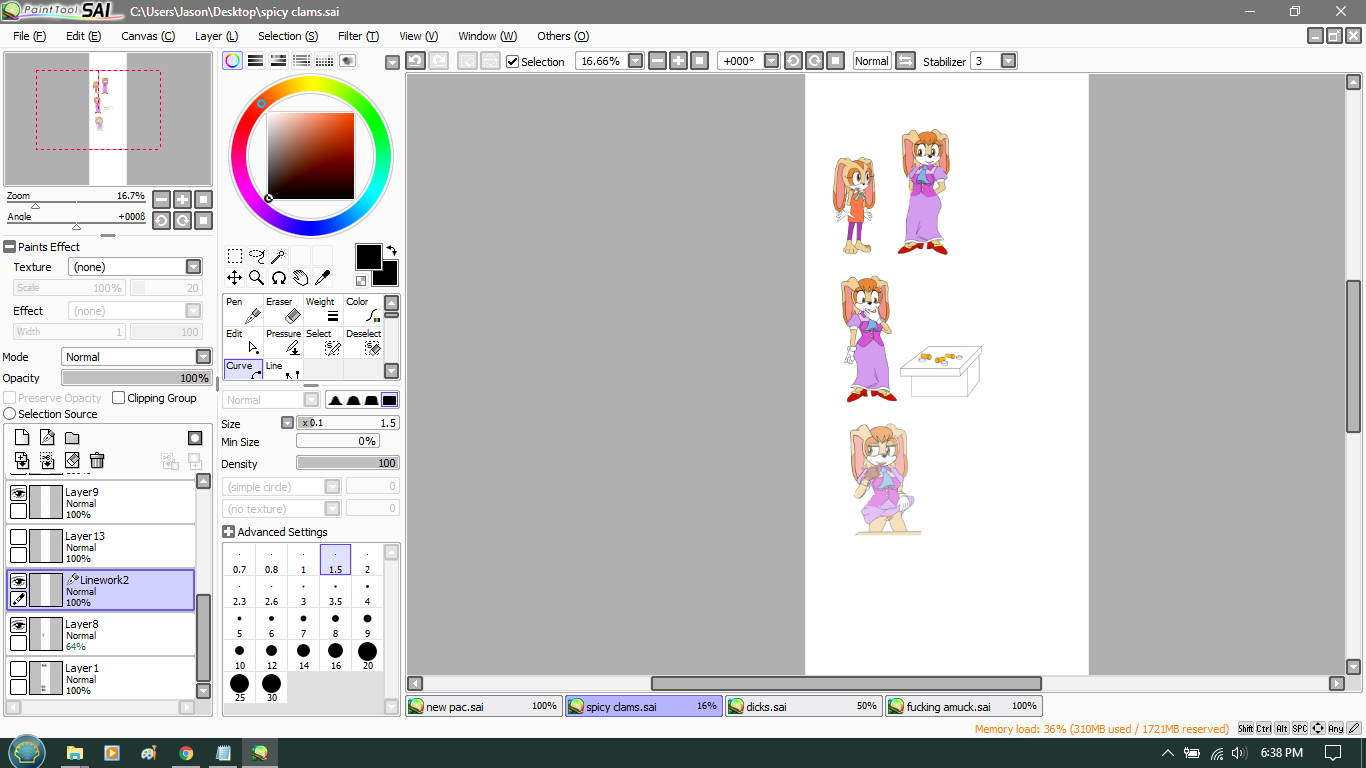Click the Undo button in the toolbar
Screen dimensions: 1366x768
pyautogui.click(x=415, y=61)
